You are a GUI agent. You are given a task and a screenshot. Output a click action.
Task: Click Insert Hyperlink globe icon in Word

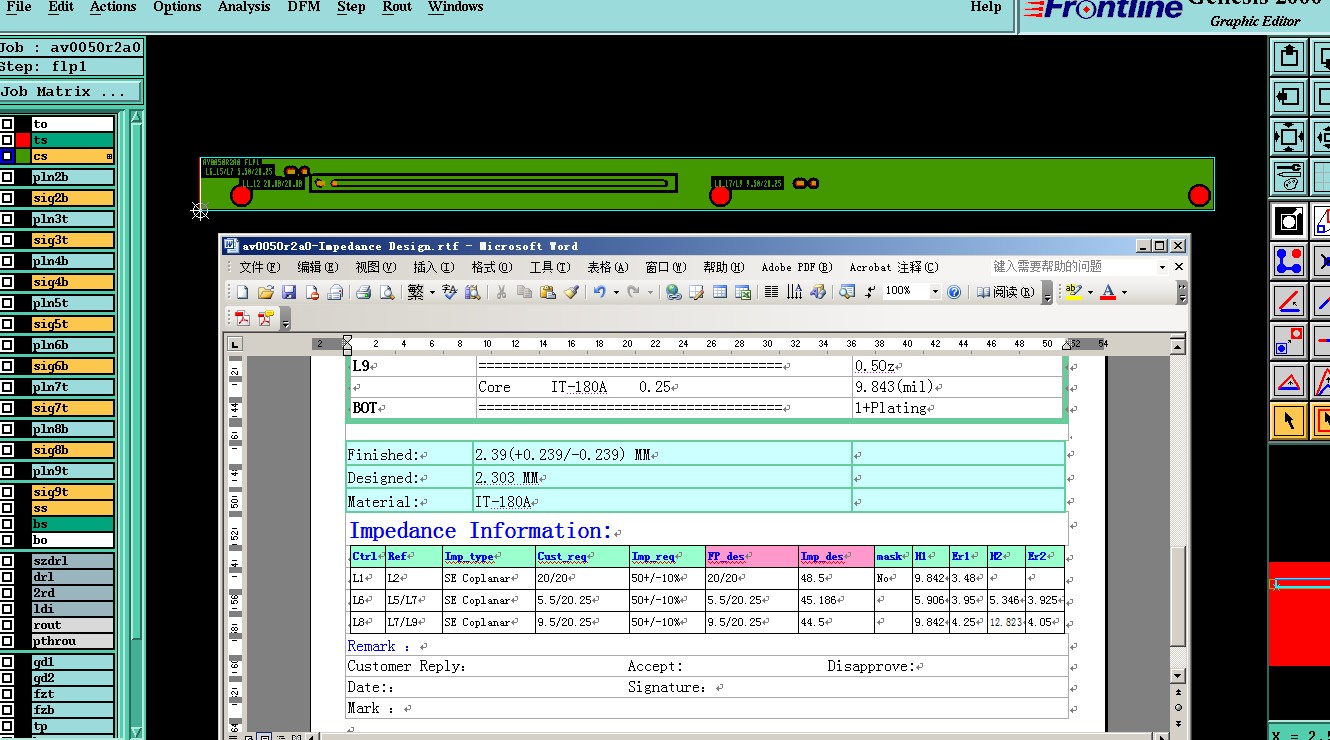673,292
